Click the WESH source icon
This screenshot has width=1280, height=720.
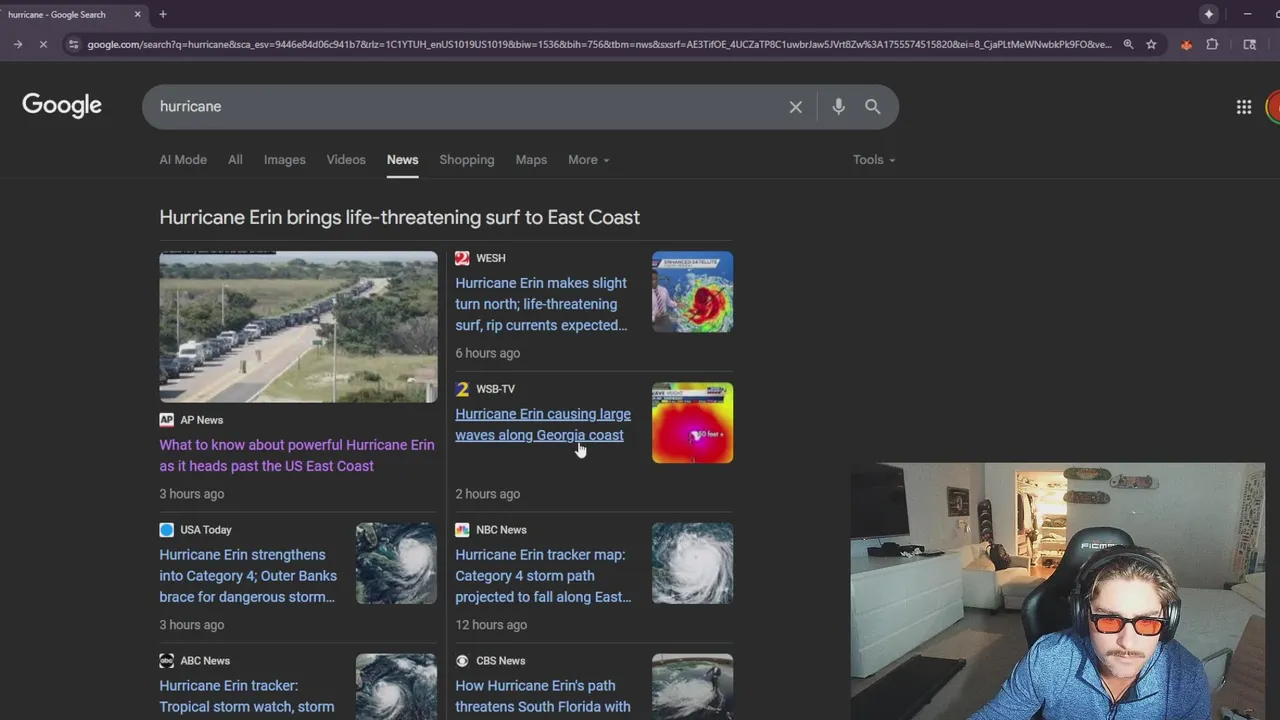(462, 258)
